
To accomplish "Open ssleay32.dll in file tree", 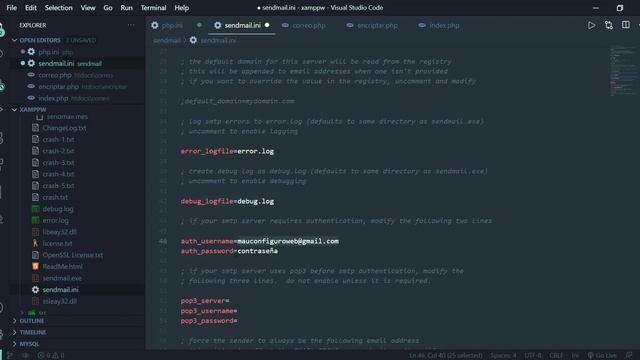I will pyautogui.click(x=60, y=301).
